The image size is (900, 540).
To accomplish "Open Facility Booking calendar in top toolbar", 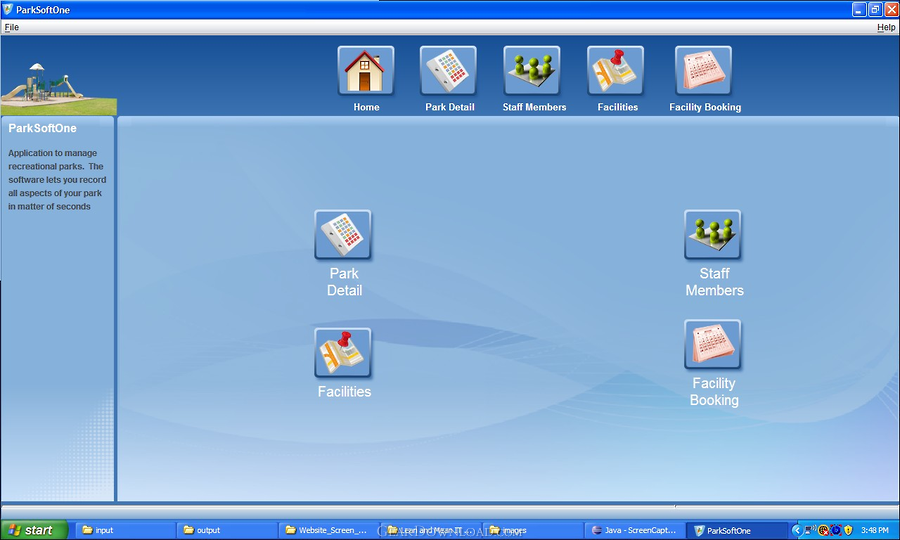I will click(x=704, y=72).
